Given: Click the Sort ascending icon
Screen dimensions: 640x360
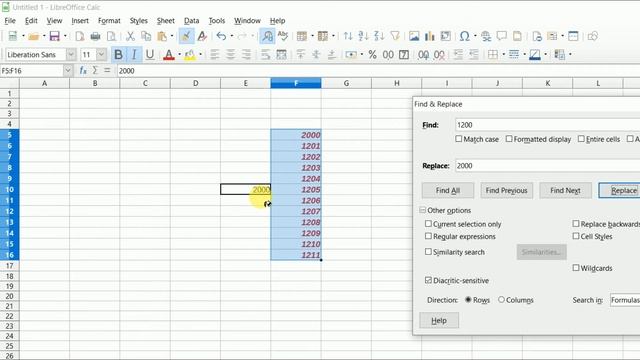Looking at the screenshot, I should coord(363,36).
